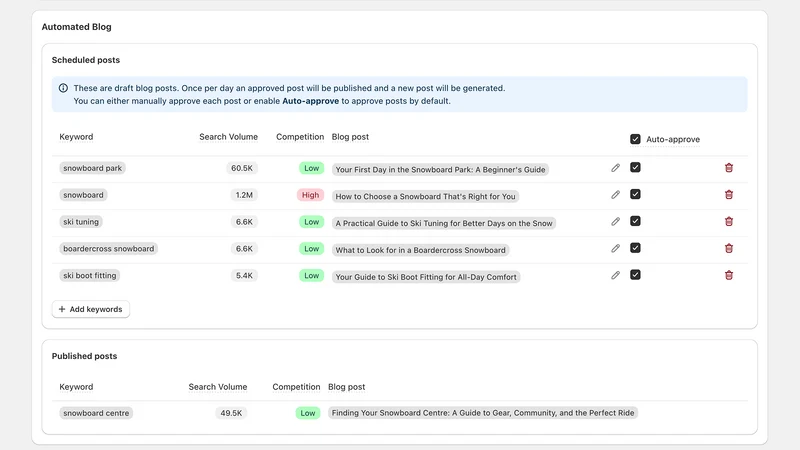Screen dimensions: 800x450
Task: Click the 49.5K search volume value
Action: point(231,413)
